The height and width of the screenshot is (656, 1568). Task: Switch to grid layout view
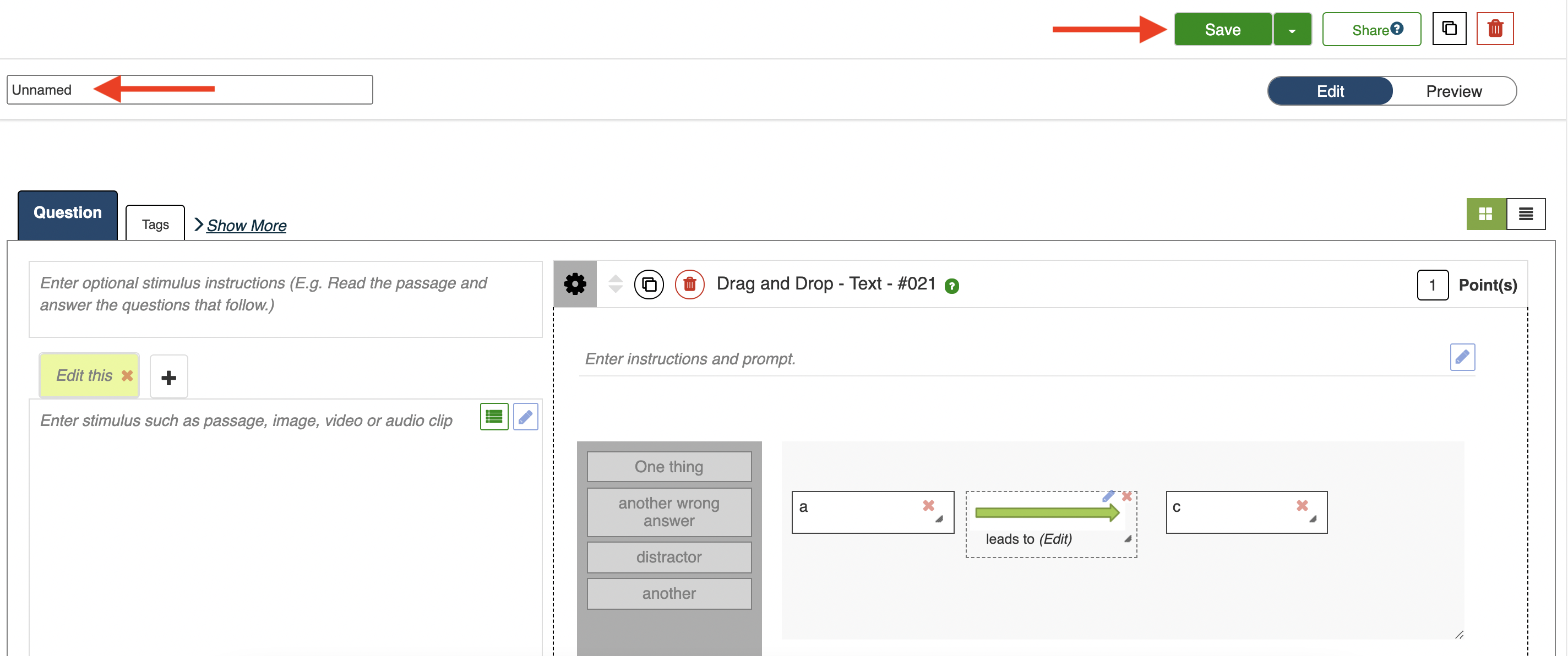[1485, 214]
